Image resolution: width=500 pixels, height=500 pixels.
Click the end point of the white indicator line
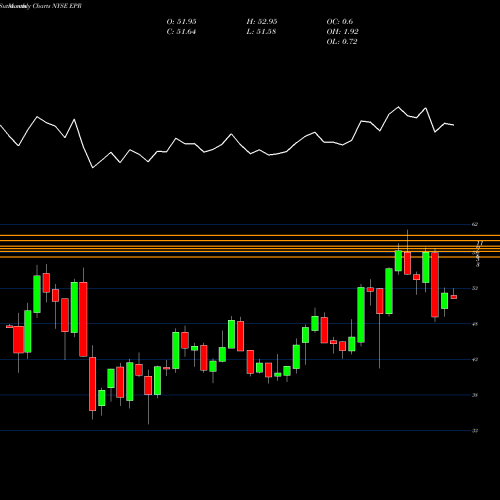tap(454, 125)
